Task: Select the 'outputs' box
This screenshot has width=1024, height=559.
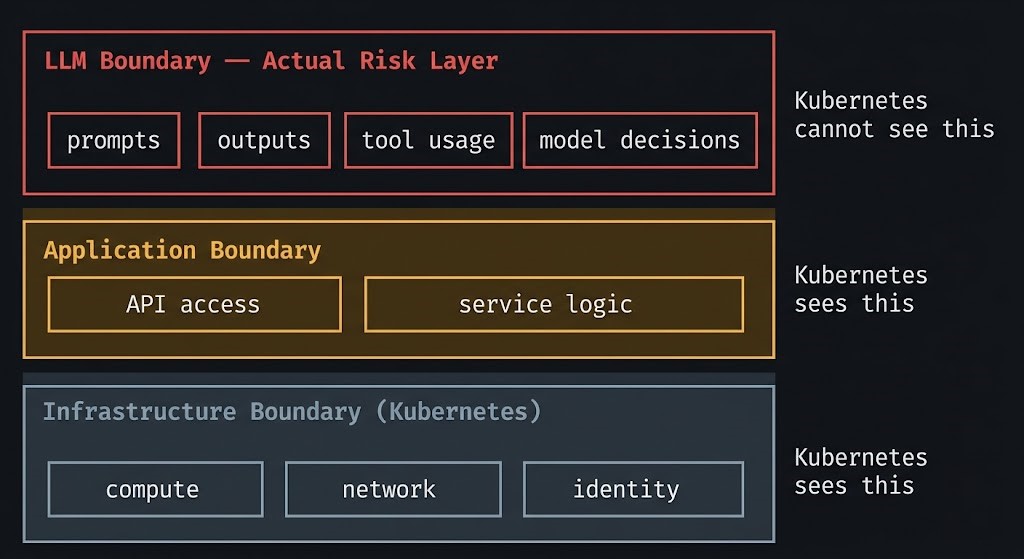Action: pyautogui.click(x=264, y=140)
